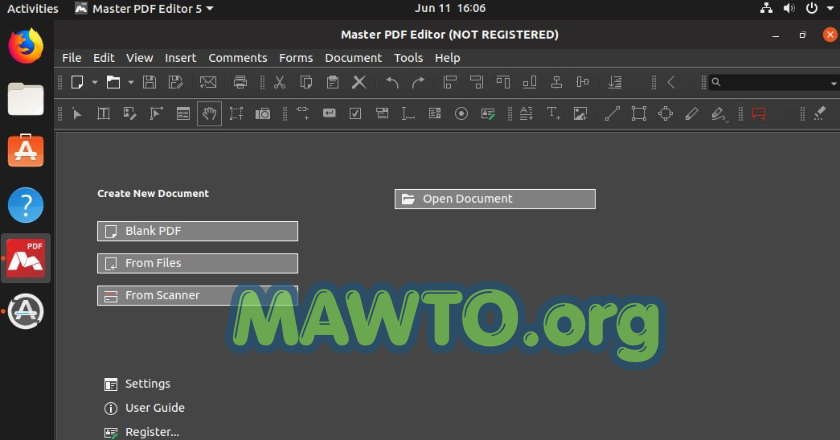Click the Align Top objects icon

click(503, 82)
